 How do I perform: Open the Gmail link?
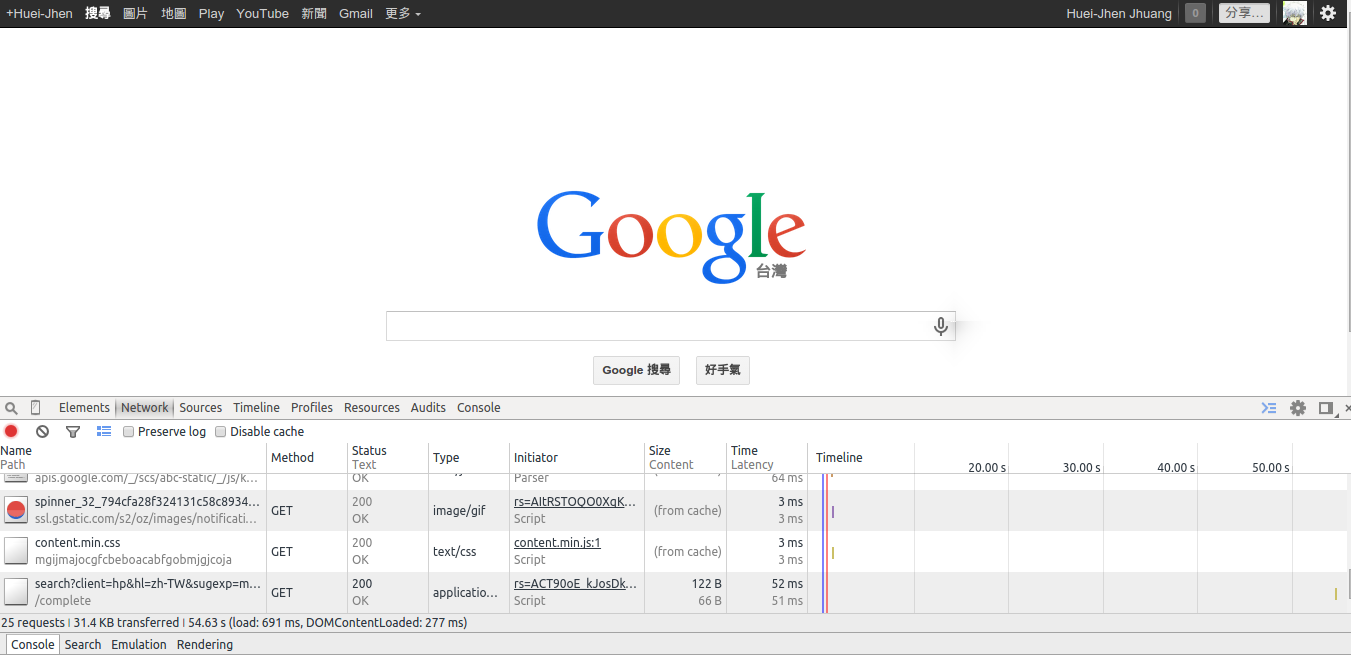356,14
